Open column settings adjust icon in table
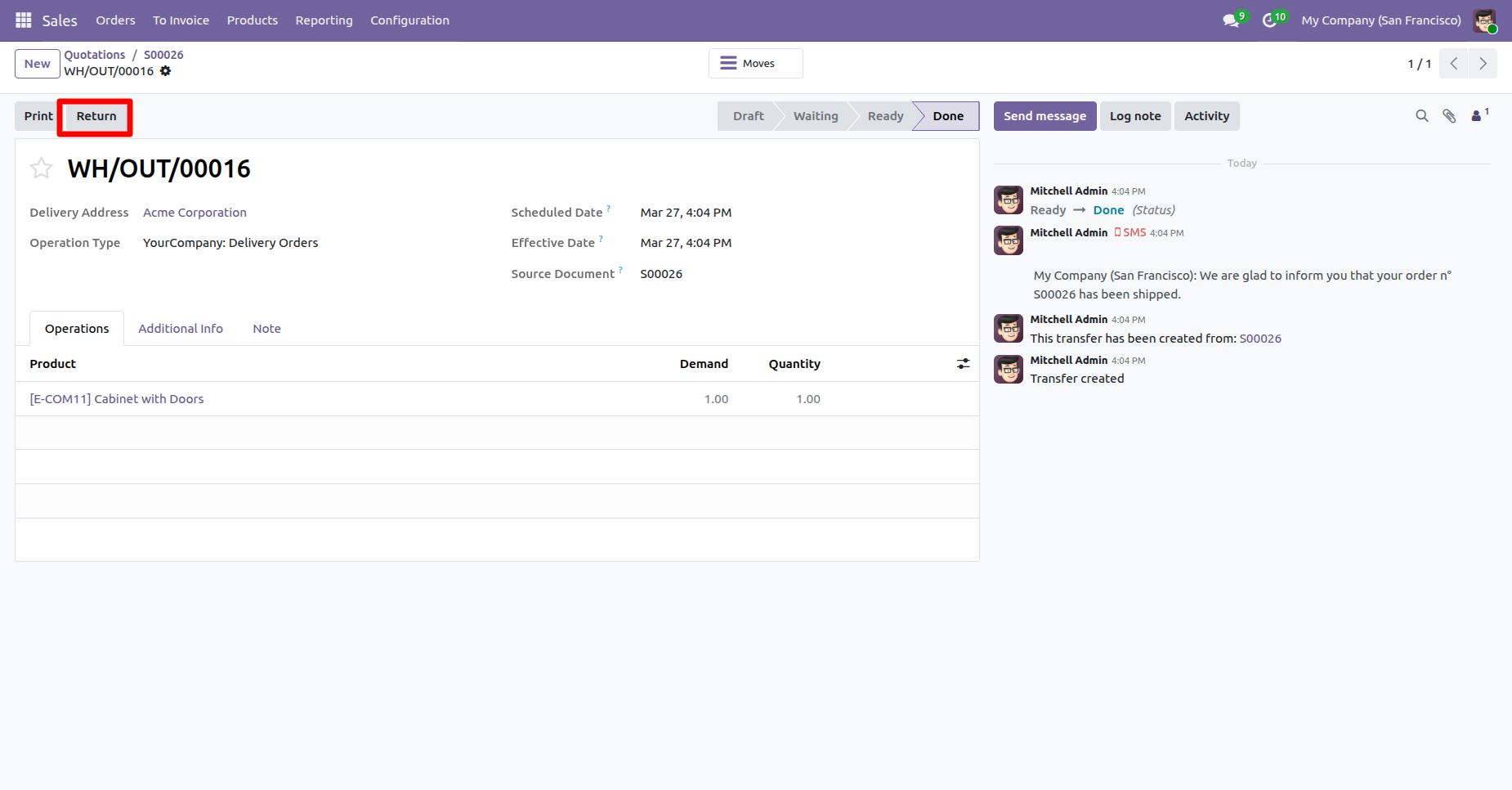 (x=964, y=364)
